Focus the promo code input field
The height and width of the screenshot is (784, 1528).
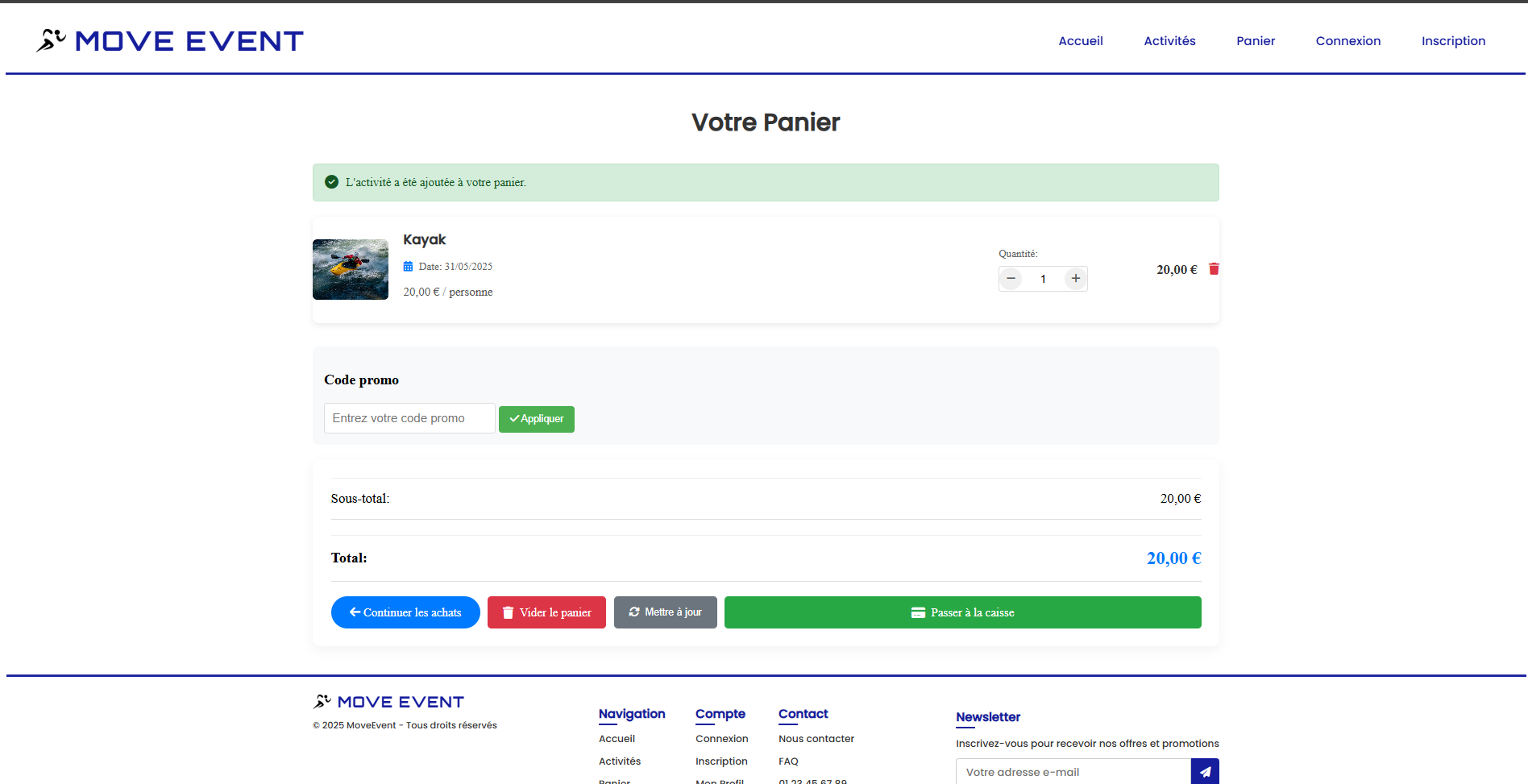pyautogui.click(x=409, y=418)
